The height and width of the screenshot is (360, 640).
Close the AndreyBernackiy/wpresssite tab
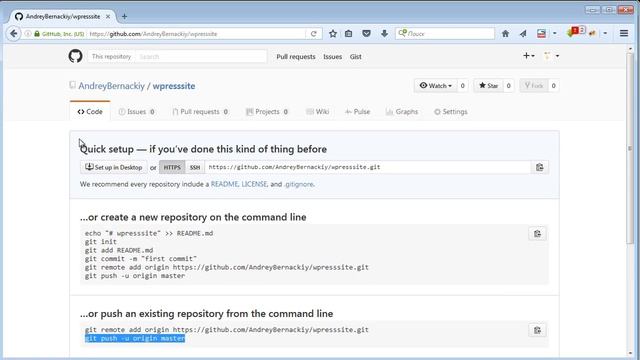(x=108, y=16)
